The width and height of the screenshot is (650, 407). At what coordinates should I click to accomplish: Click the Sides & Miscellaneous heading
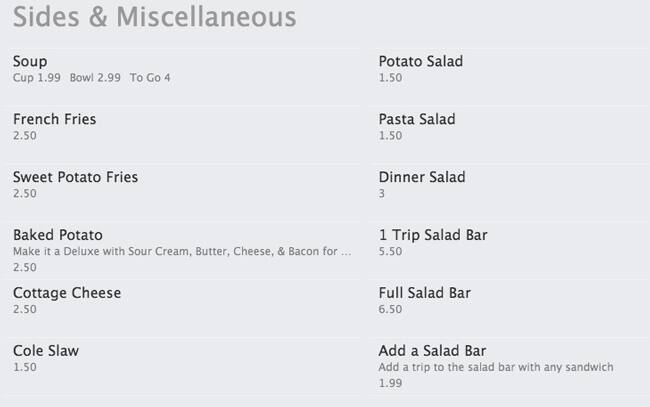(154, 18)
